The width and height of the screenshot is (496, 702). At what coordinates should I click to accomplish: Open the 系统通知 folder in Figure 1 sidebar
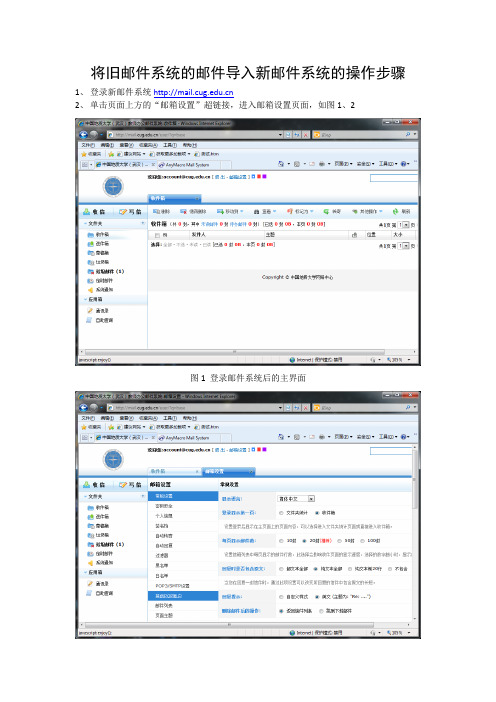[x=100, y=290]
